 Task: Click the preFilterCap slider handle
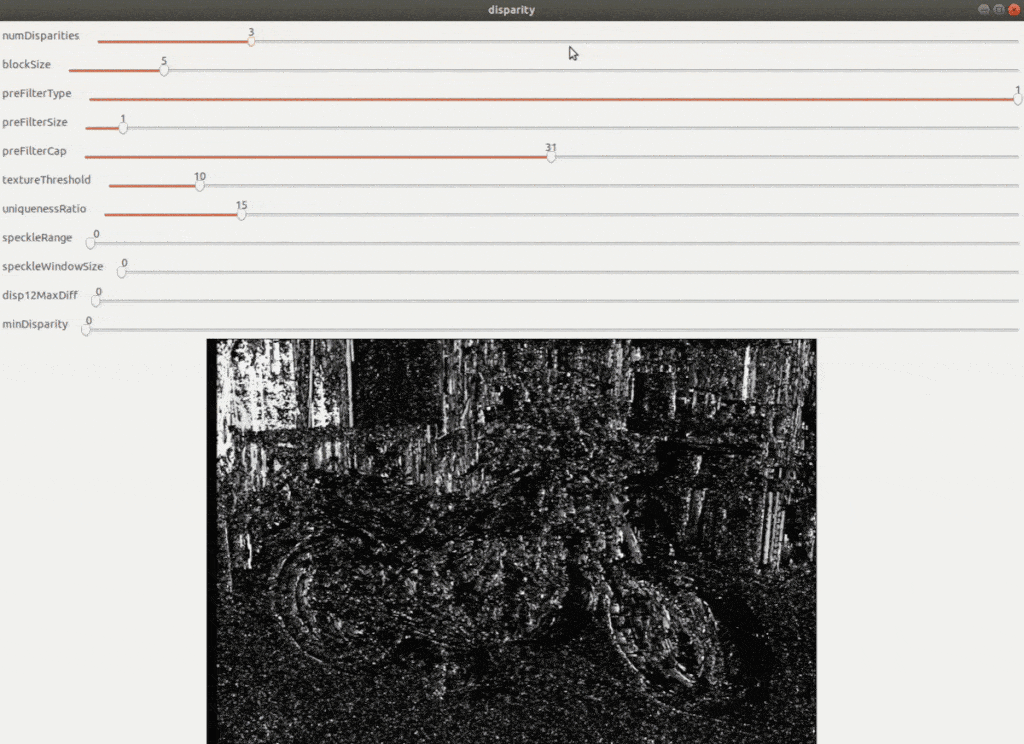(551, 157)
